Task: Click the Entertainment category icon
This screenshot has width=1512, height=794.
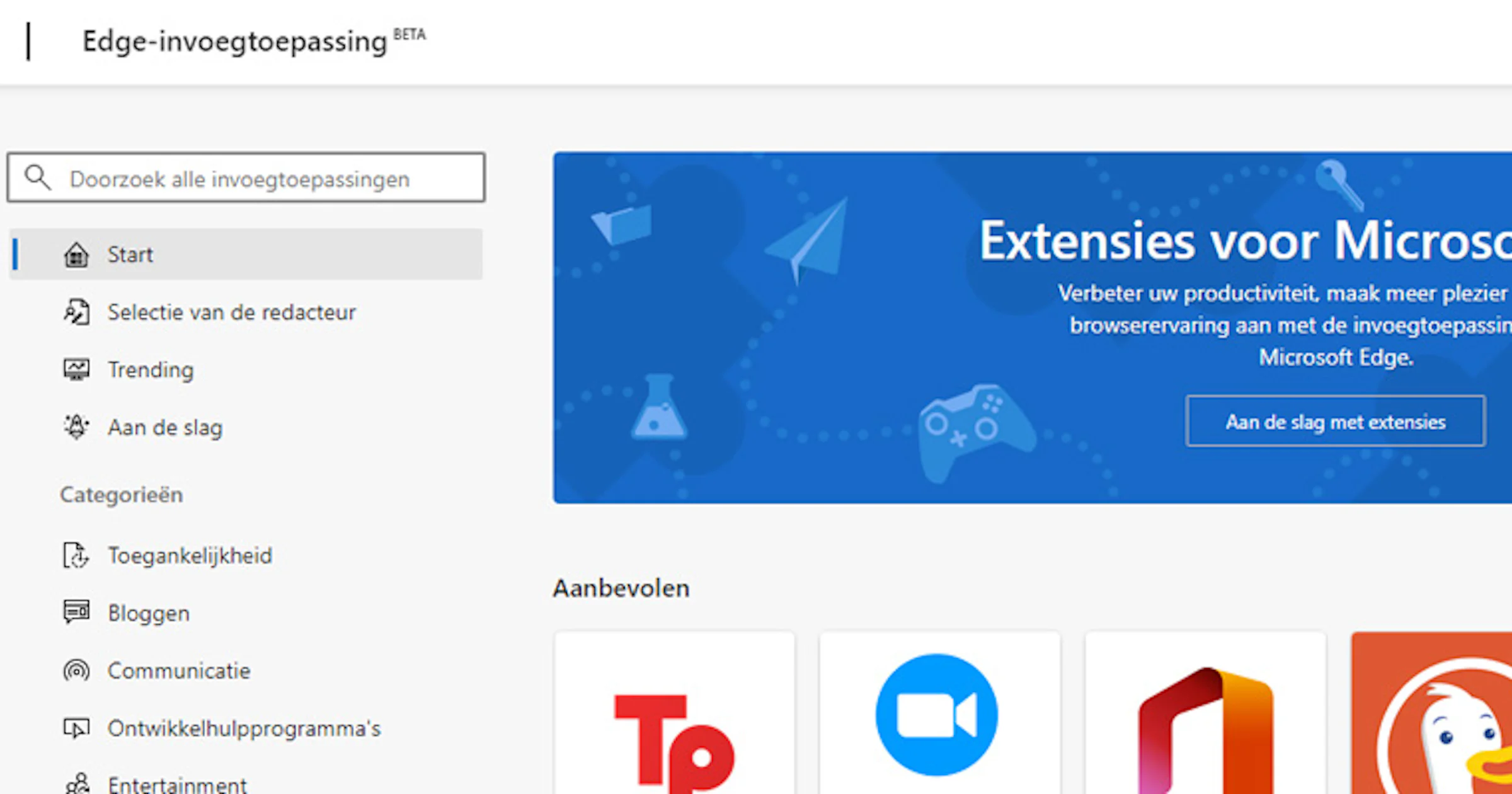Action: pos(76,784)
